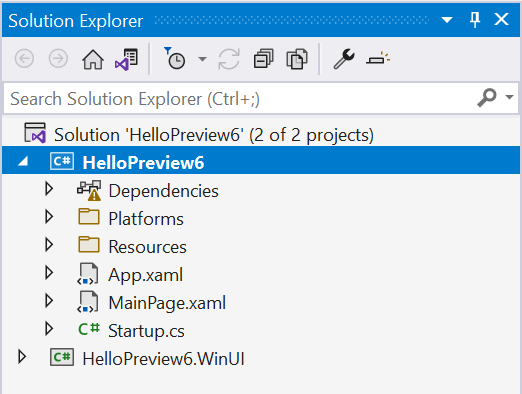The width and height of the screenshot is (522, 394).
Task: Click the Solution Explorer title text
Action: [x=76, y=21]
